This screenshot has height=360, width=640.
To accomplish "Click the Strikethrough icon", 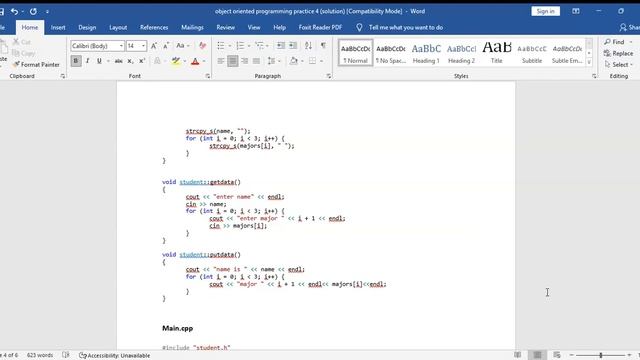I will tap(118, 61).
